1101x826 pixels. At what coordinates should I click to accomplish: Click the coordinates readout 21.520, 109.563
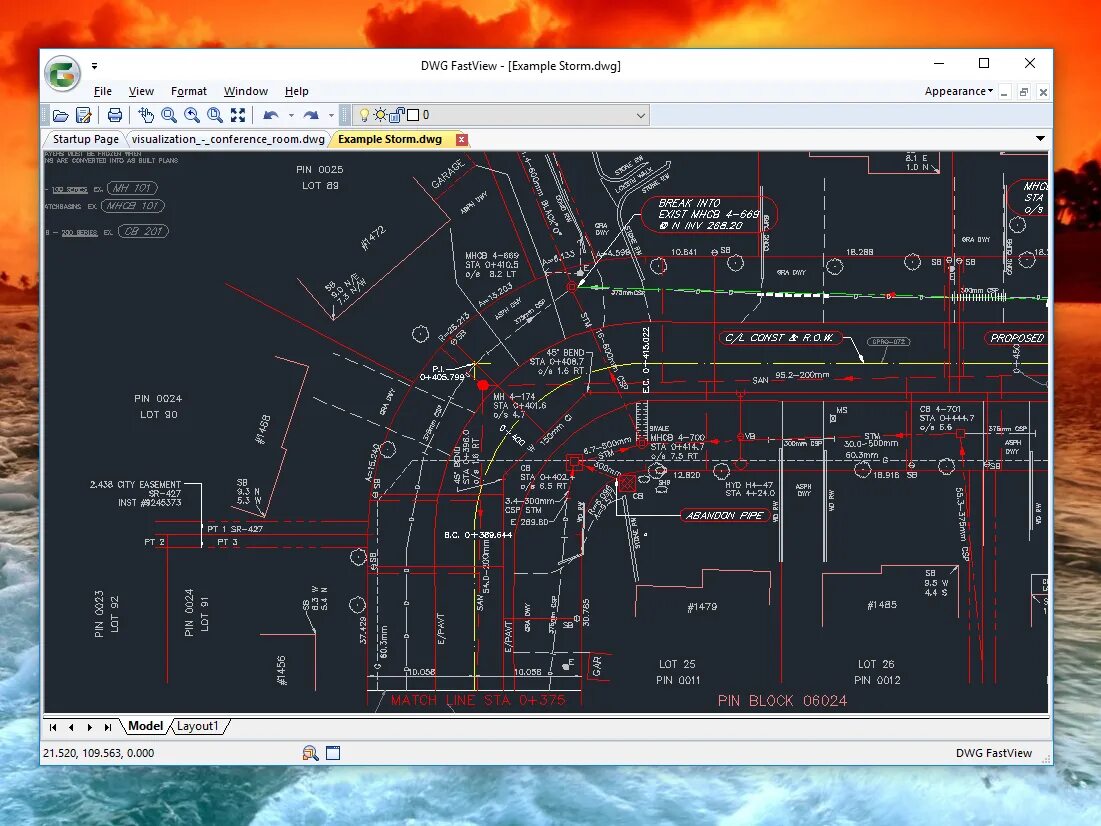98,753
